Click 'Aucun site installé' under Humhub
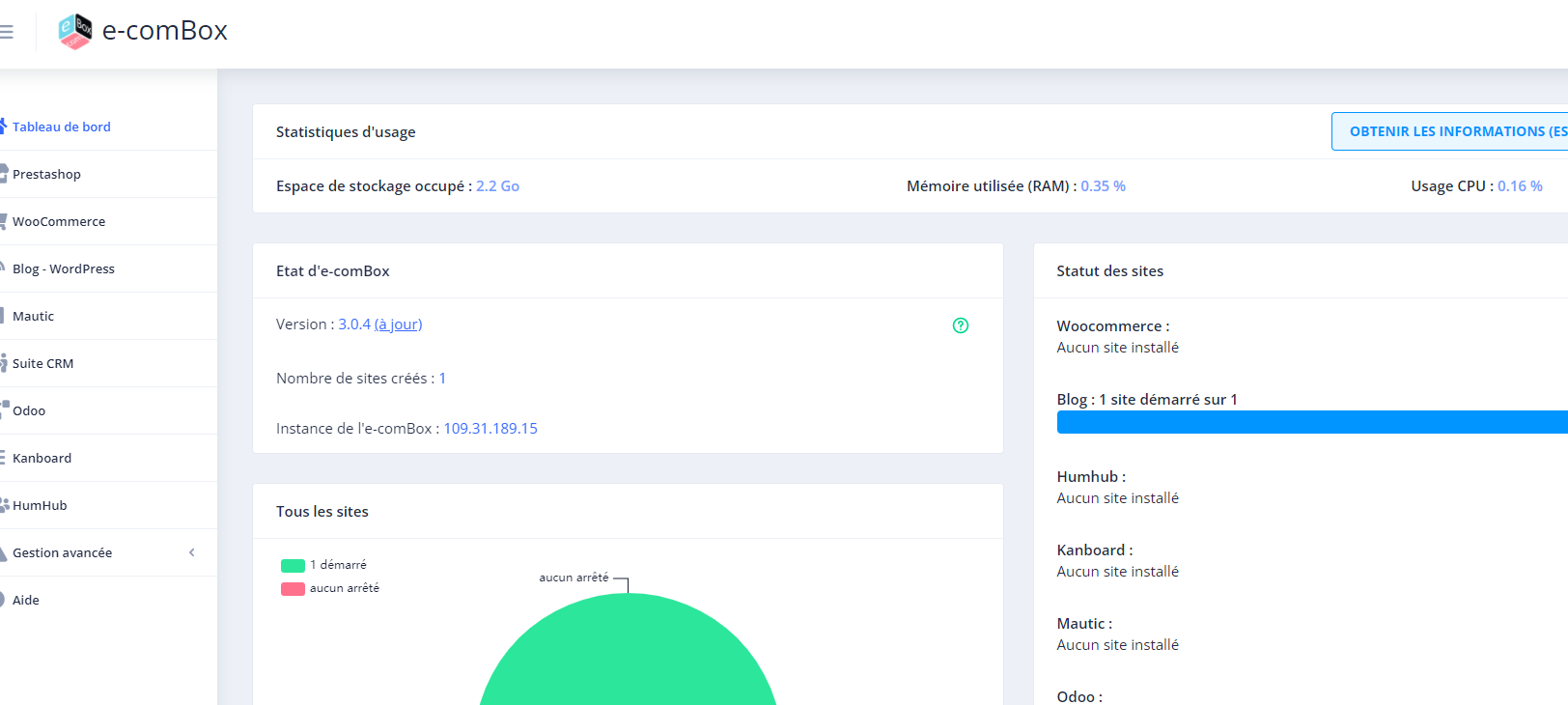Screen dimensions: 1568x705 pyautogui.click(x=1118, y=498)
